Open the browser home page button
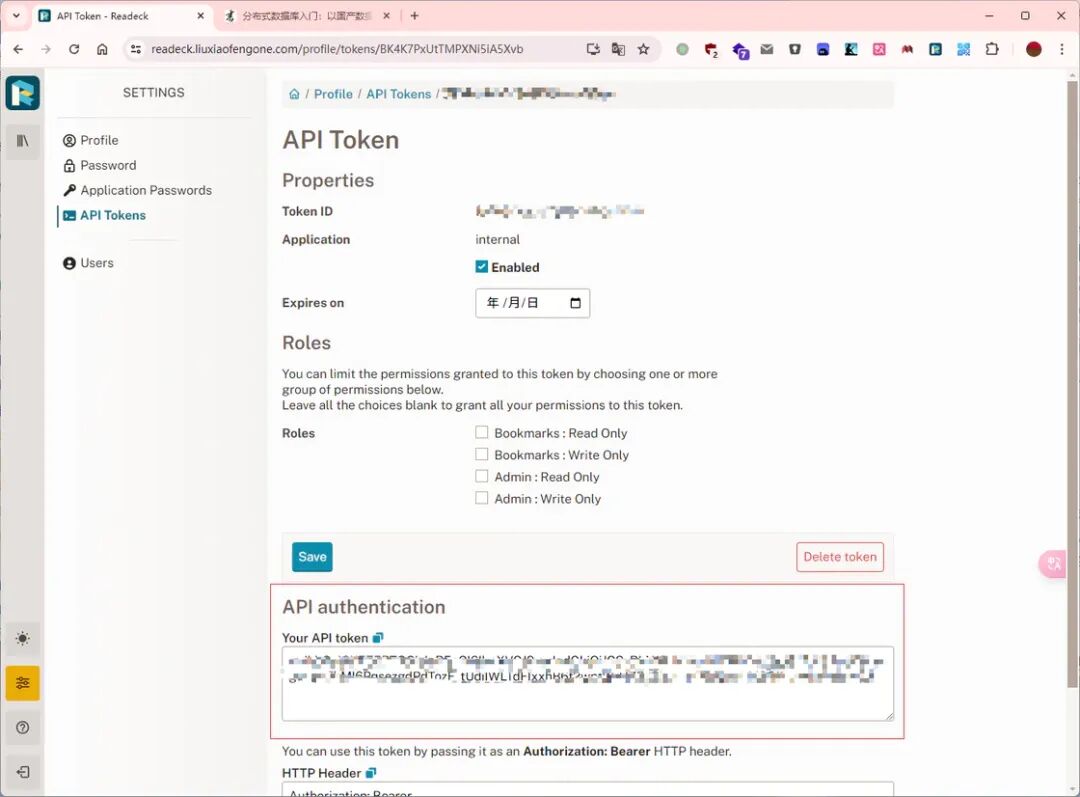 point(102,49)
